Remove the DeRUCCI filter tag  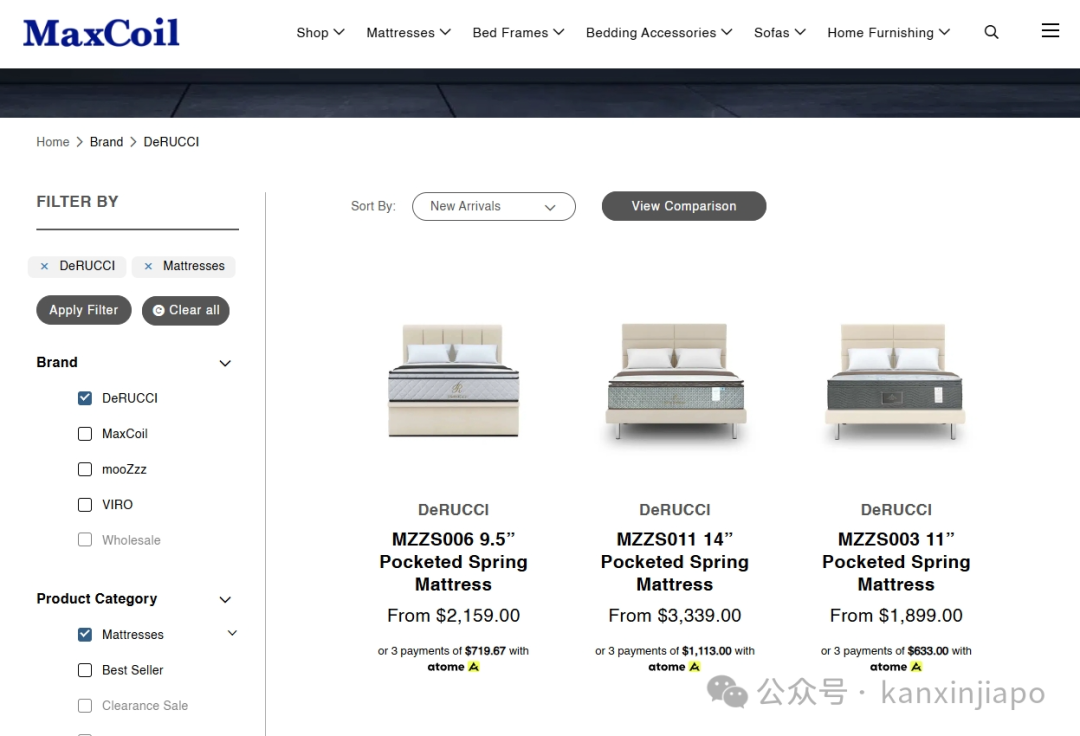44,266
